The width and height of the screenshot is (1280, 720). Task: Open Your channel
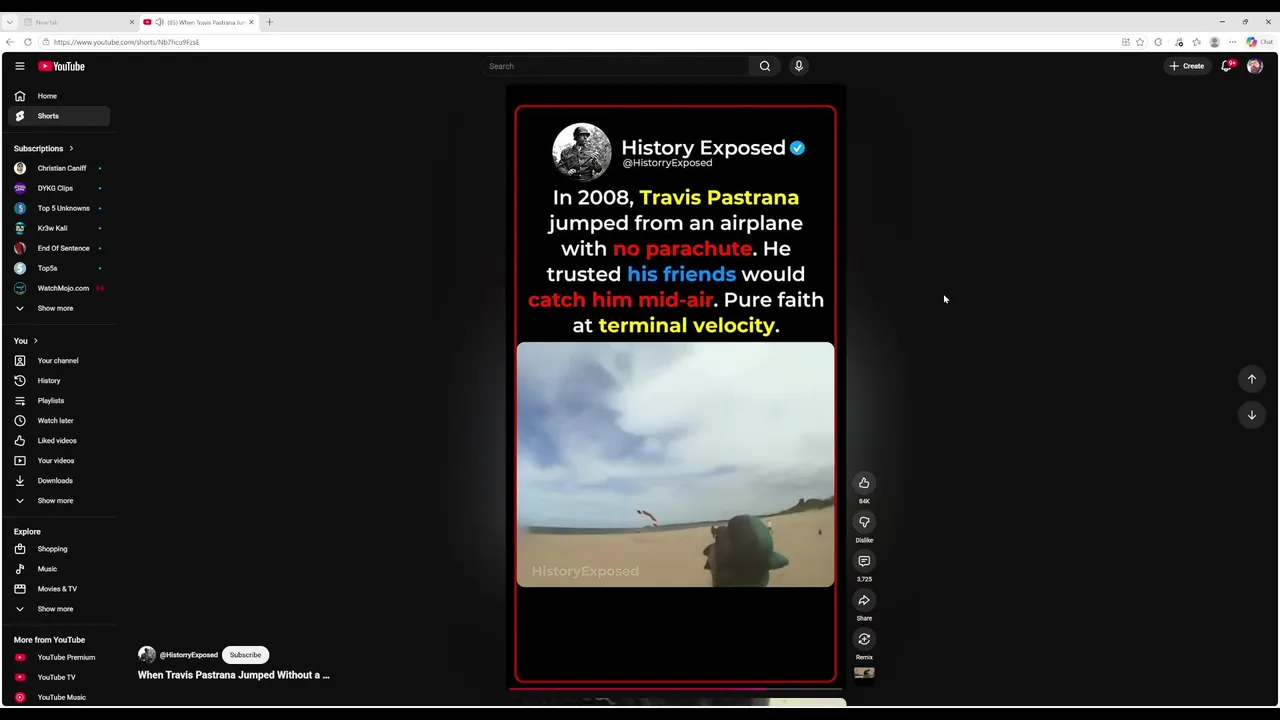point(59,361)
